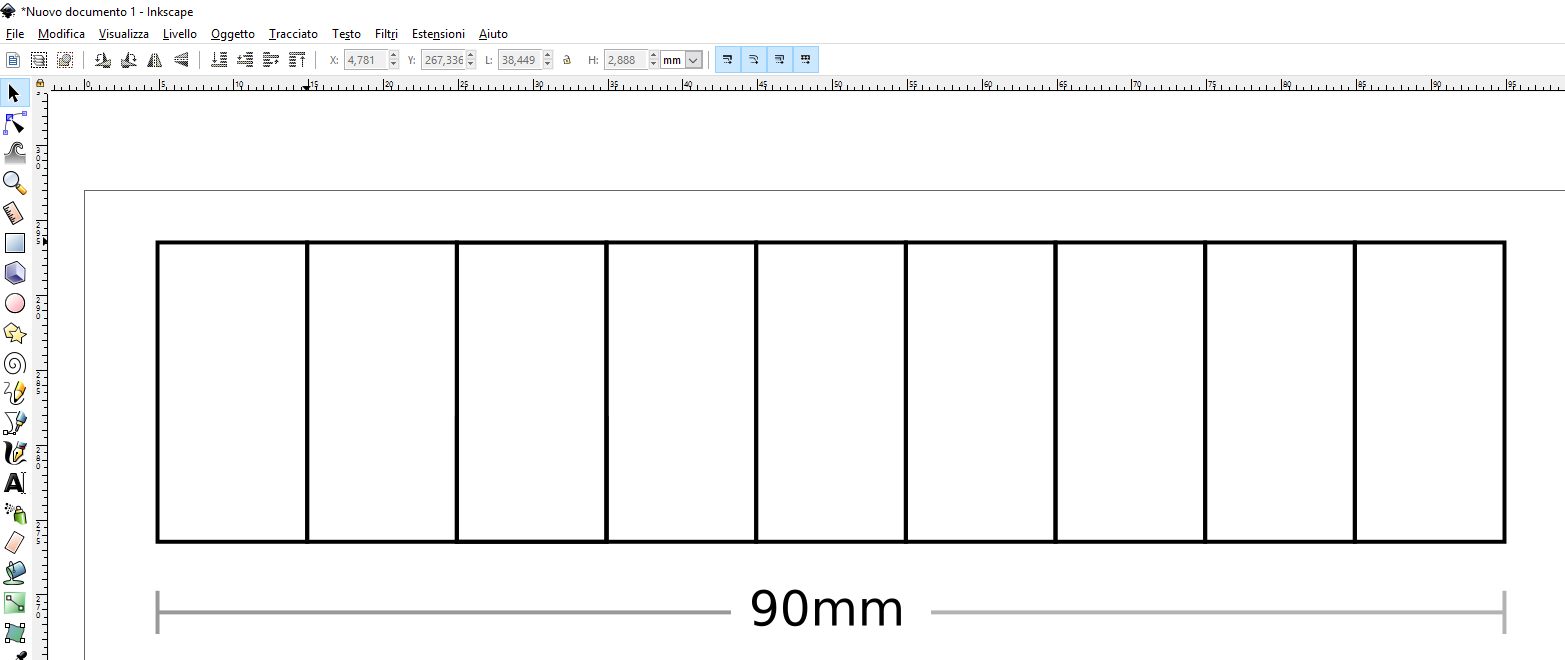This screenshot has width=1565, height=660.
Task: Lower selection one step
Action: pyautogui.click(x=245, y=60)
